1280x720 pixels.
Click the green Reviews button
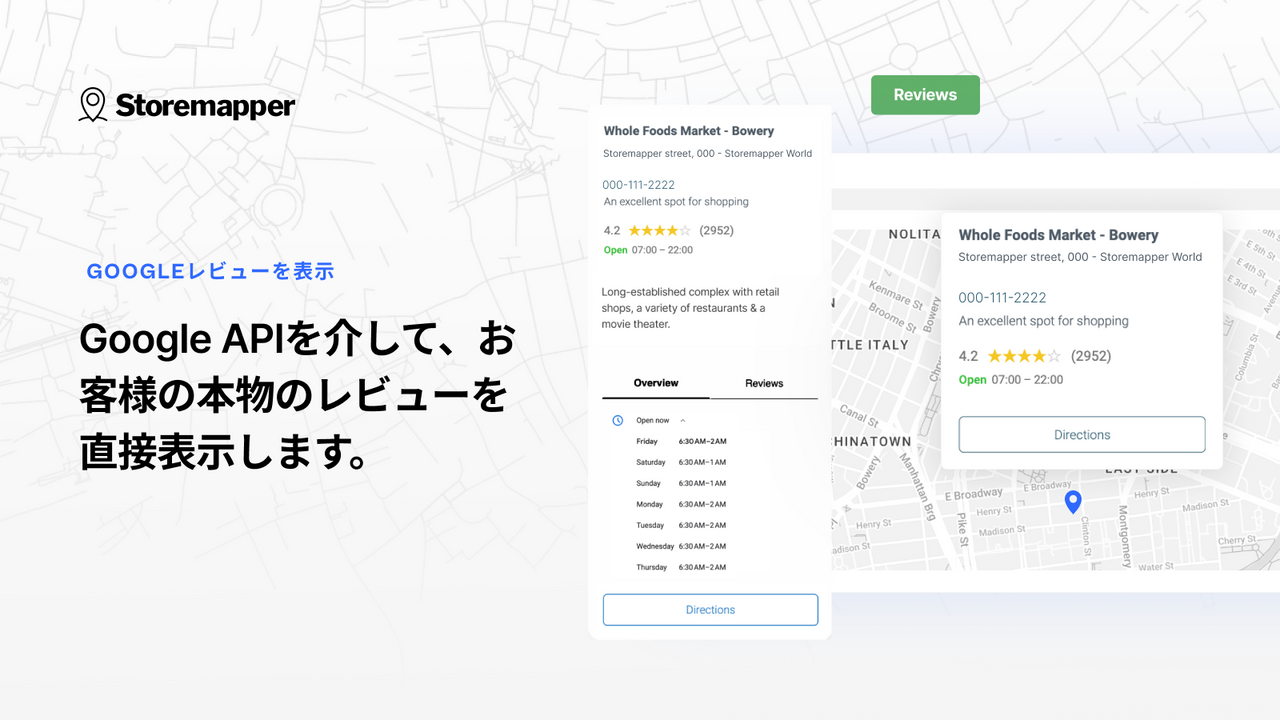tap(925, 95)
